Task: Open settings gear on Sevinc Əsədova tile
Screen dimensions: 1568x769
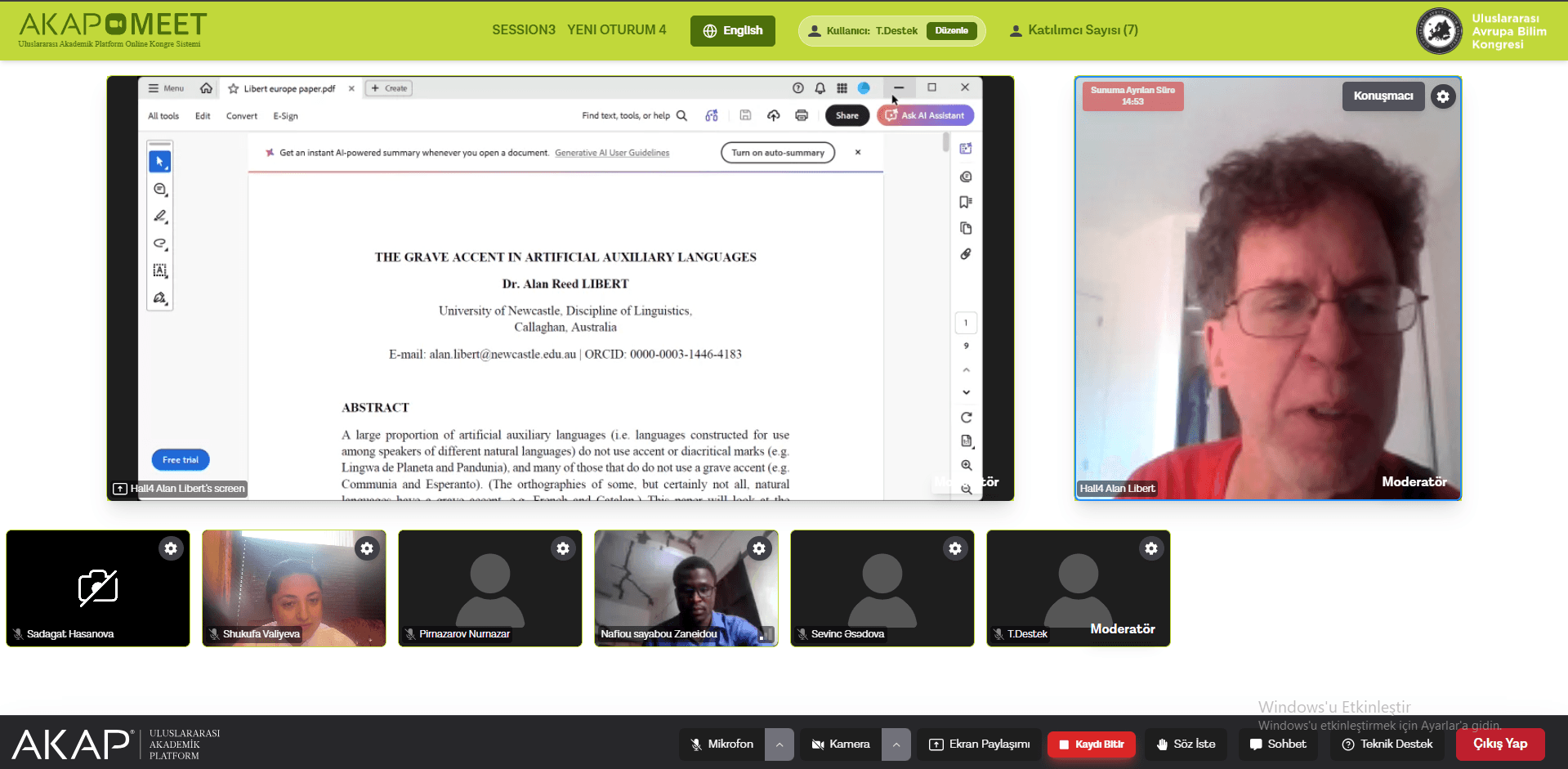Action: click(x=955, y=548)
